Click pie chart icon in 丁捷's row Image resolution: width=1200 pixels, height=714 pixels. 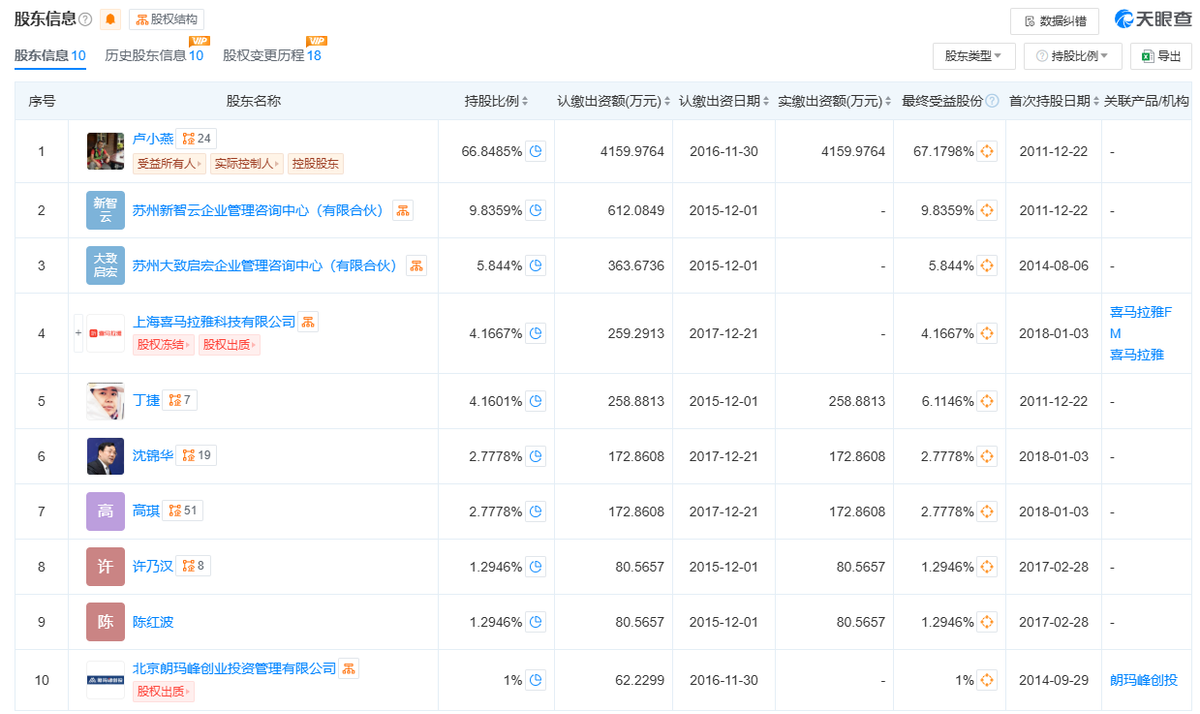pyautogui.click(x=536, y=401)
